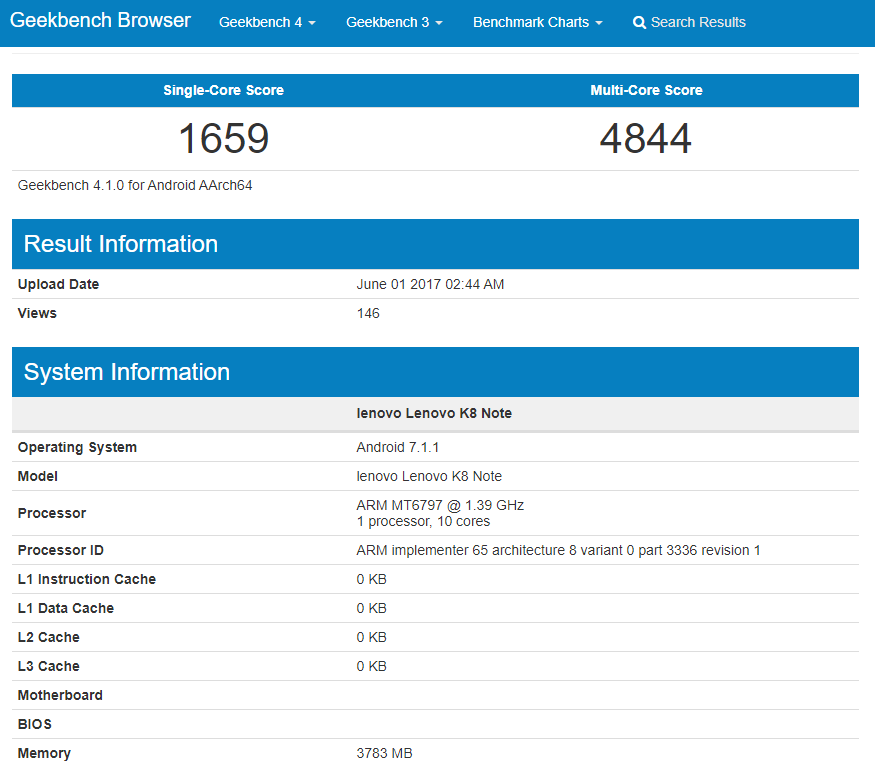Click the BIOS row label
The height and width of the screenshot is (770, 875).
pyautogui.click(x=35, y=724)
